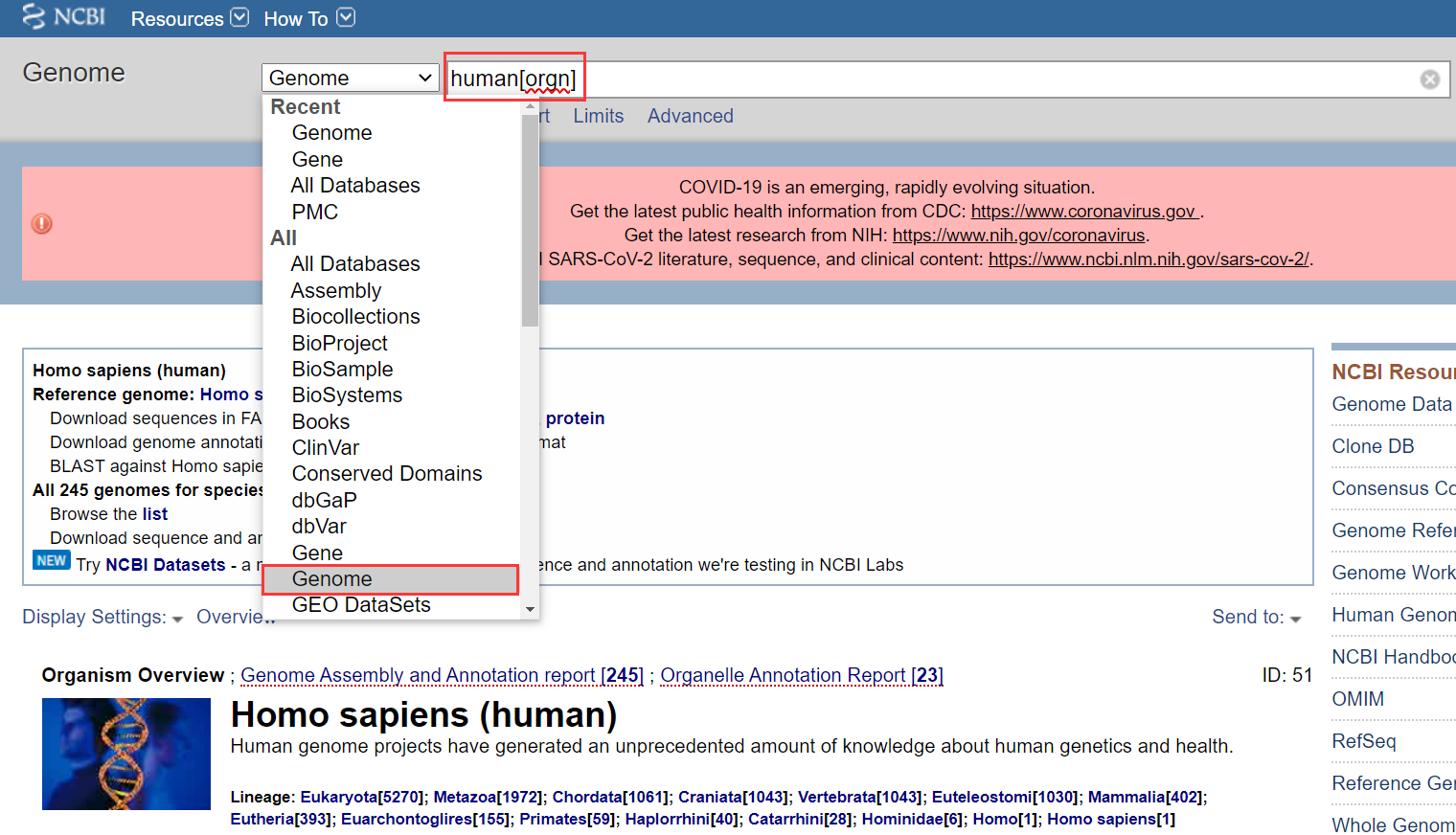Click the Hominidae[6] lineage link
This screenshot has width=1456, height=835.
pos(912,819)
